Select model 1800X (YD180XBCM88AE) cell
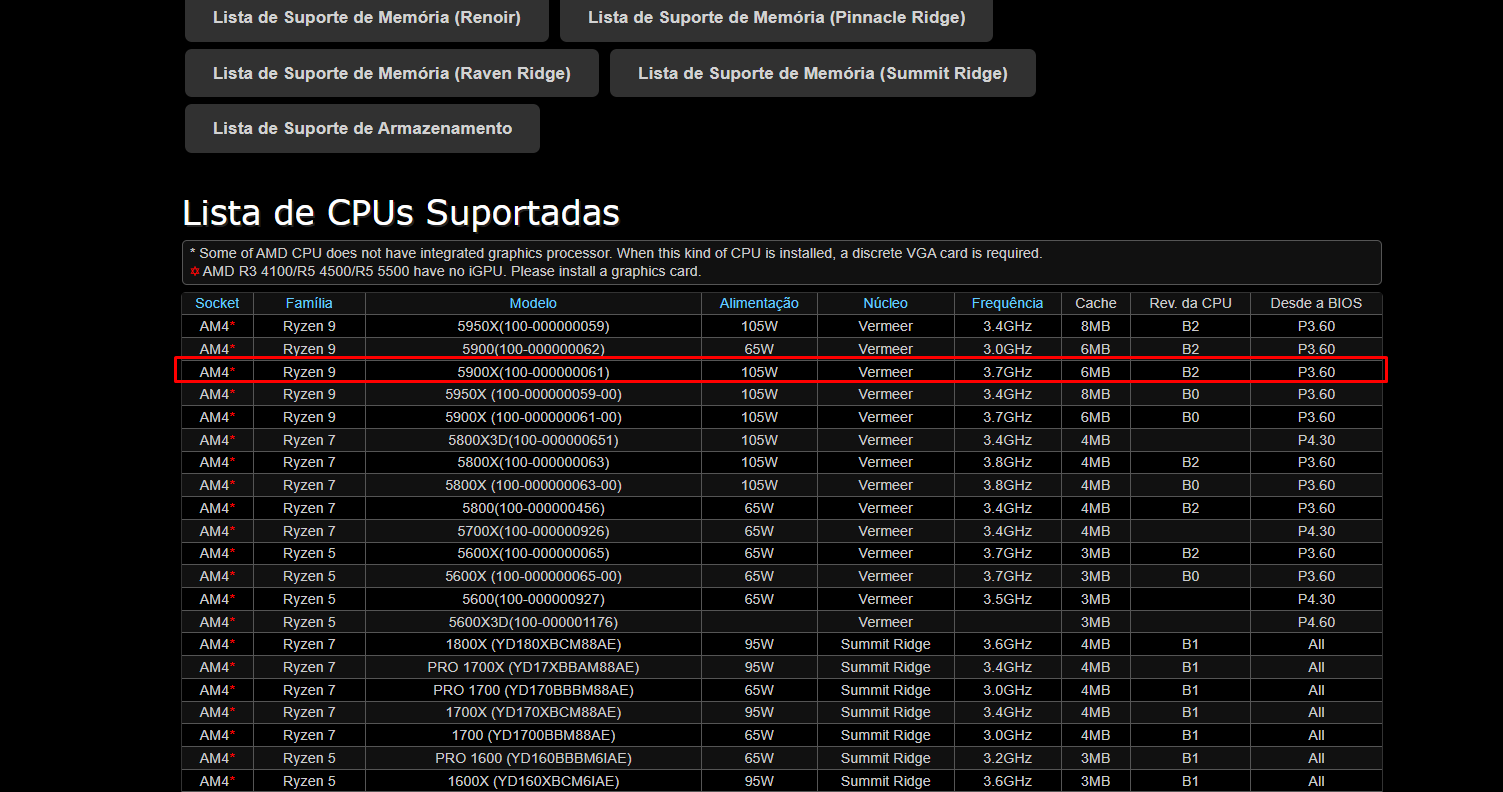 coord(533,644)
